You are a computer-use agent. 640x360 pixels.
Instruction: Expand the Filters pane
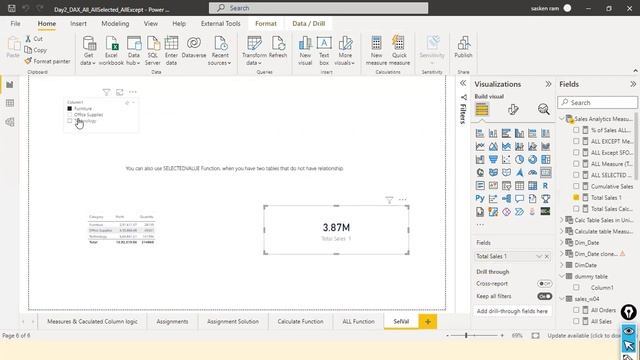463,83
